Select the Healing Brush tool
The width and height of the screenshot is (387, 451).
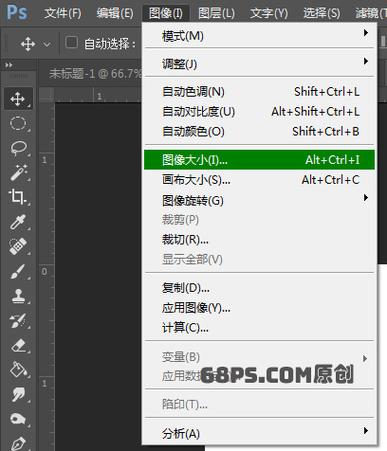18,246
